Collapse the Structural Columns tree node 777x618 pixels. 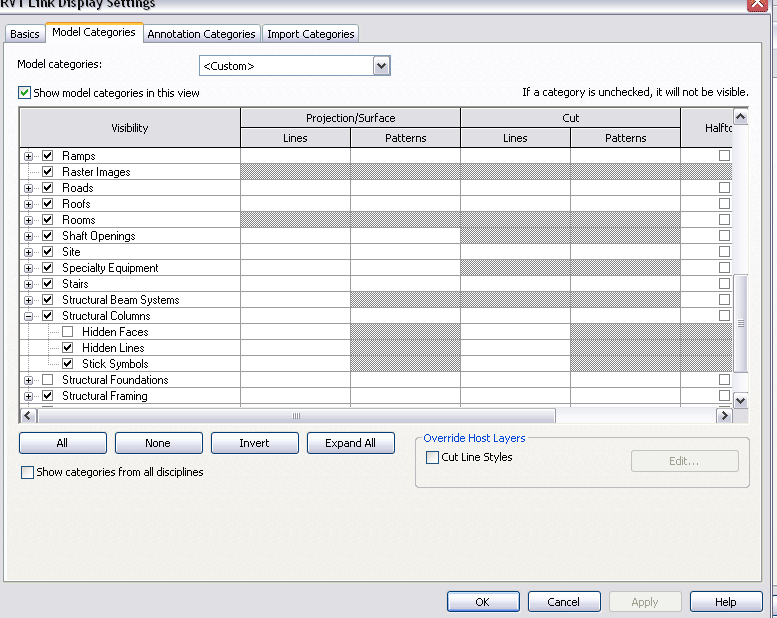coord(29,316)
